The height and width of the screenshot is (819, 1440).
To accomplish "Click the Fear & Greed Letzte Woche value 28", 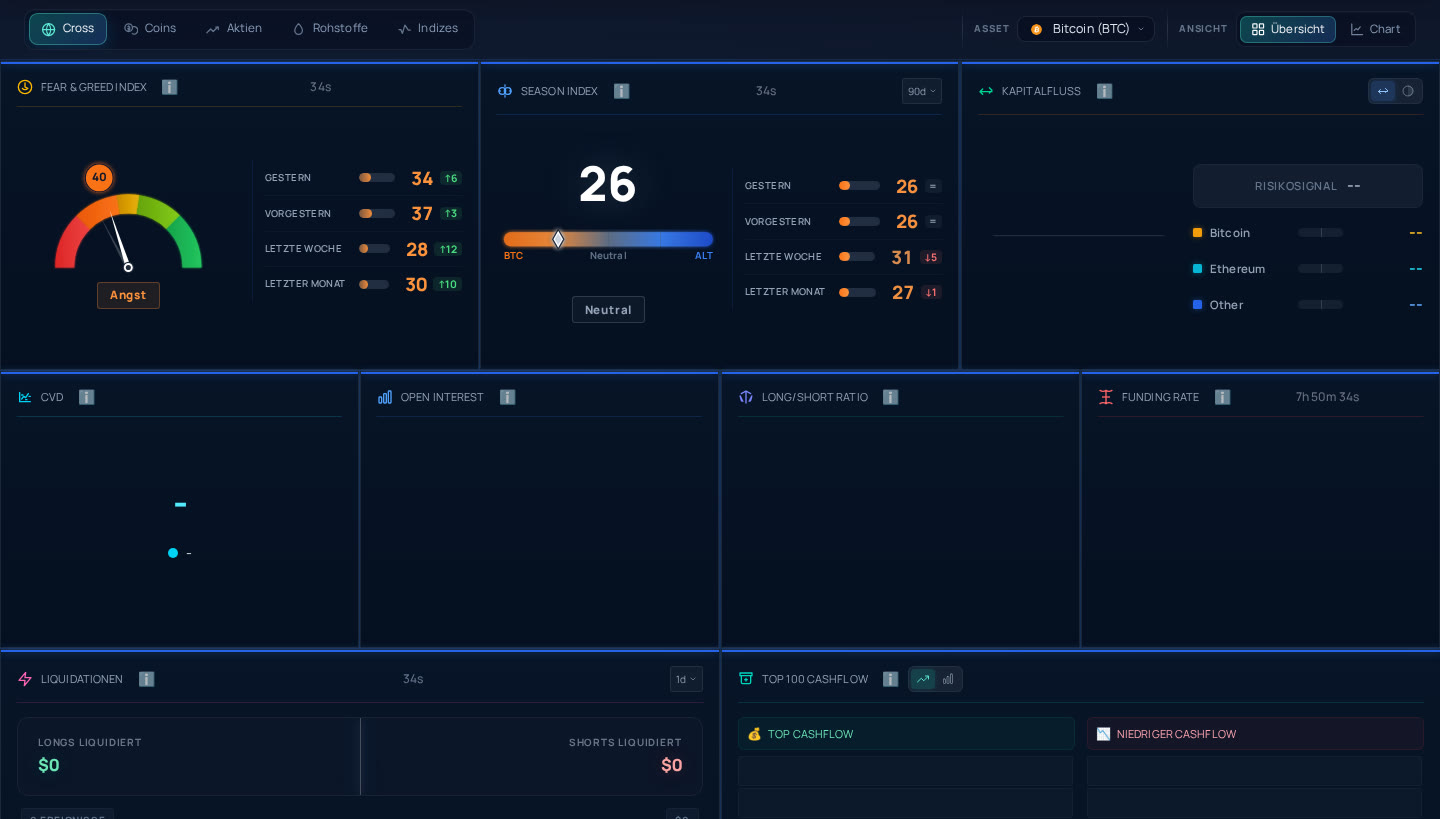I will [x=417, y=249].
